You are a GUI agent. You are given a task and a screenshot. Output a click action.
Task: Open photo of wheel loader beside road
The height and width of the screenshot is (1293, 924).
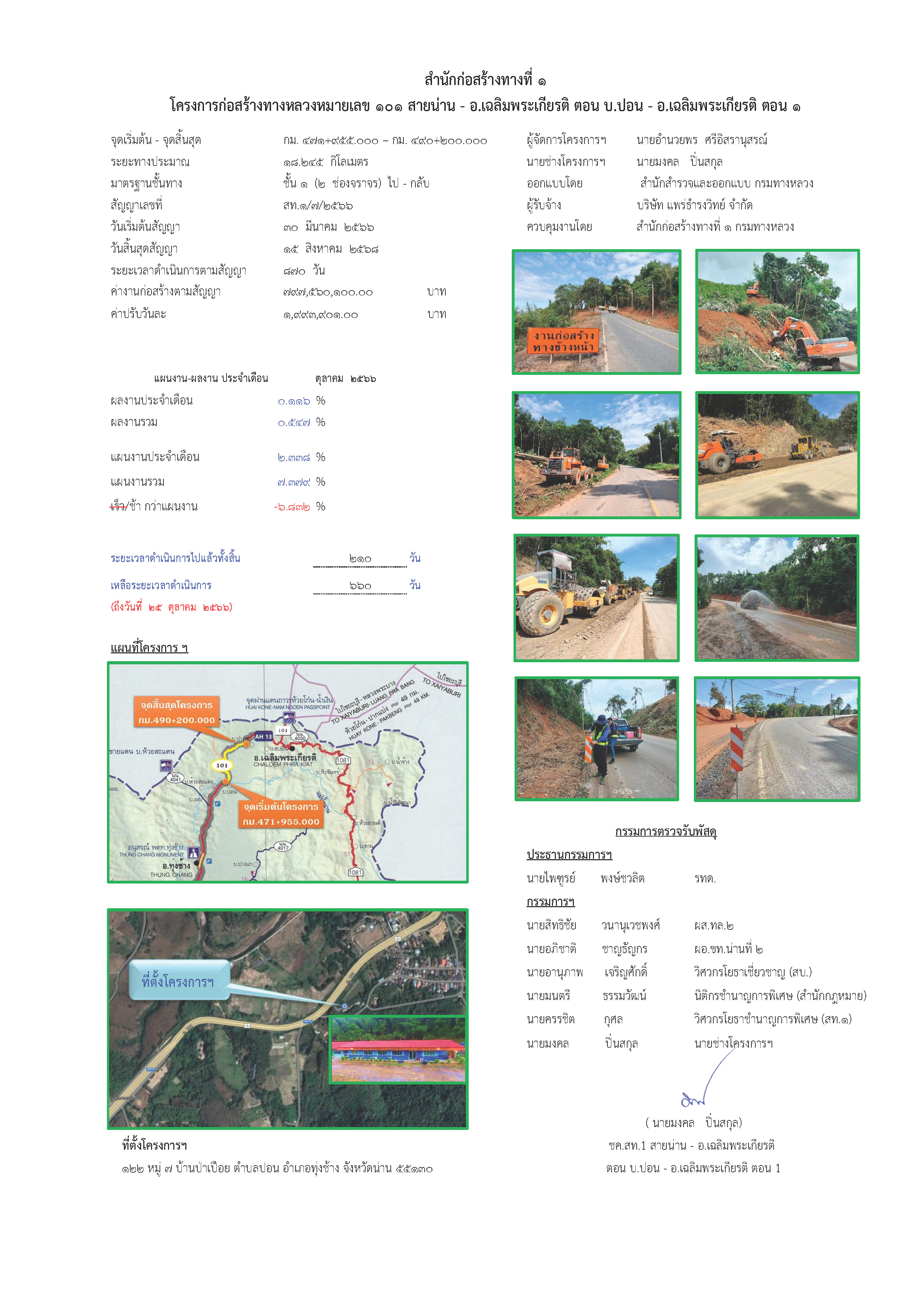[596, 455]
